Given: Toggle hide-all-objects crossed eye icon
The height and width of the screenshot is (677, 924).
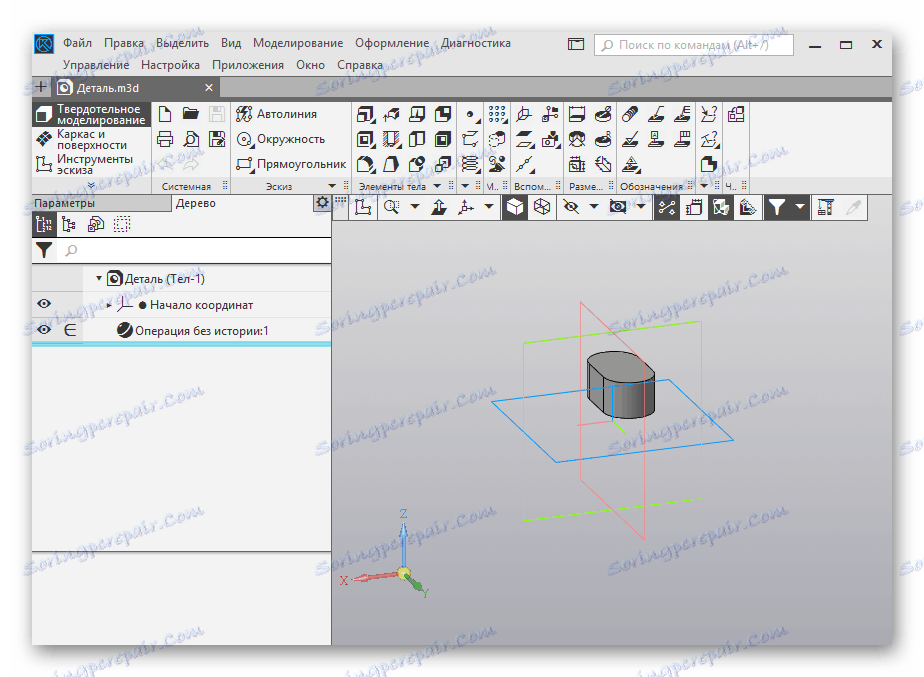Looking at the screenshot, I should 571,207.
